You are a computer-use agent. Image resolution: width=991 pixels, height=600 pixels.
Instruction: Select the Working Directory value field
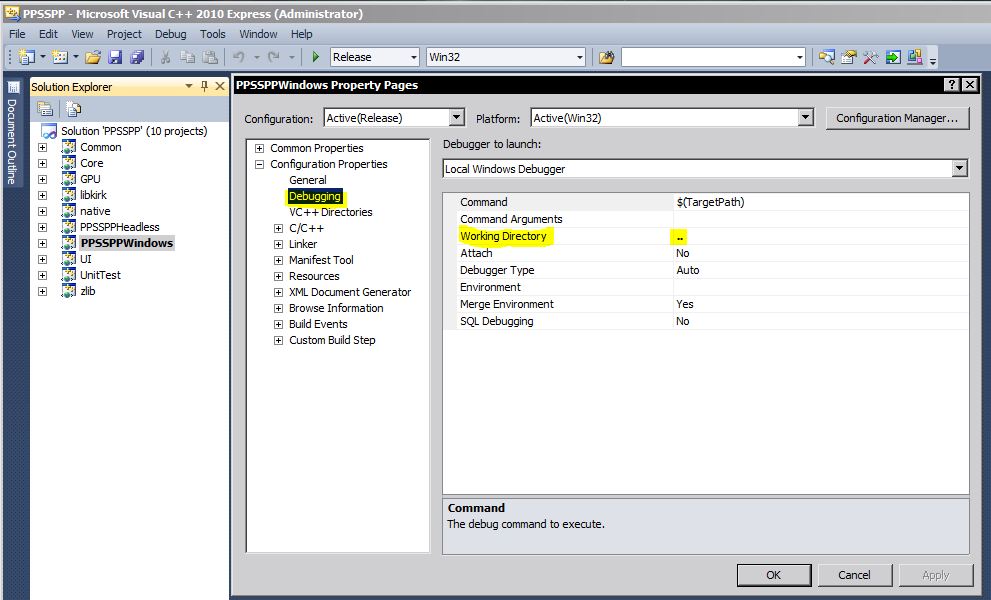(820, 237)
